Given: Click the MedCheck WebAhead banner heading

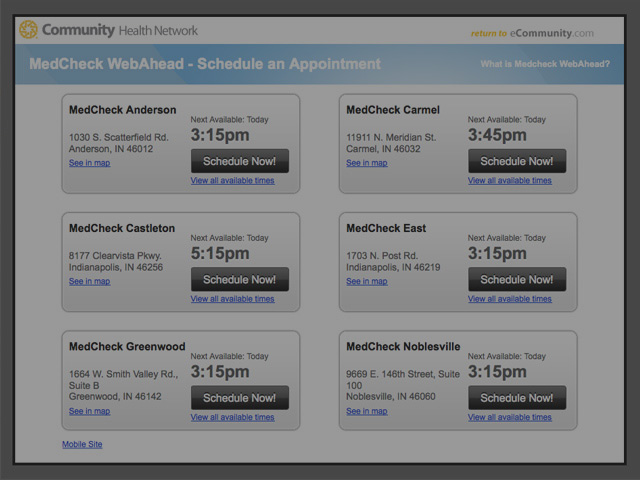Looking at the screenshot, I should (x=205, y=64).
